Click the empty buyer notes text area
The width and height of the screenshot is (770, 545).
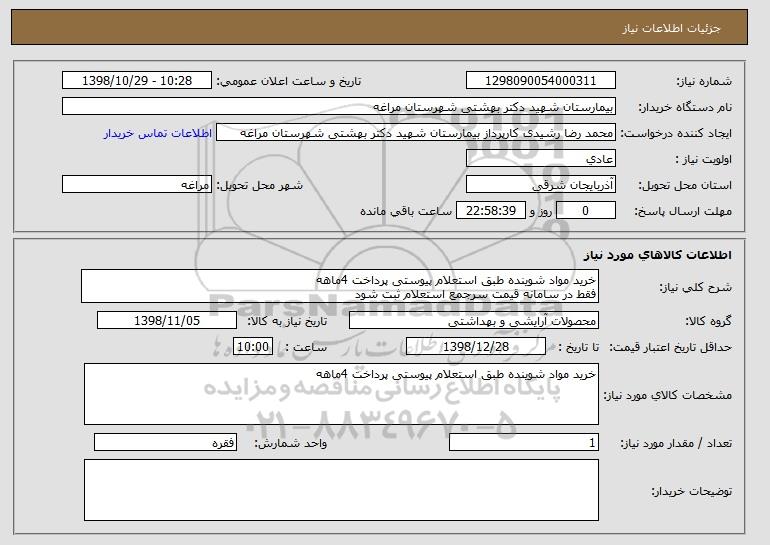341,490
